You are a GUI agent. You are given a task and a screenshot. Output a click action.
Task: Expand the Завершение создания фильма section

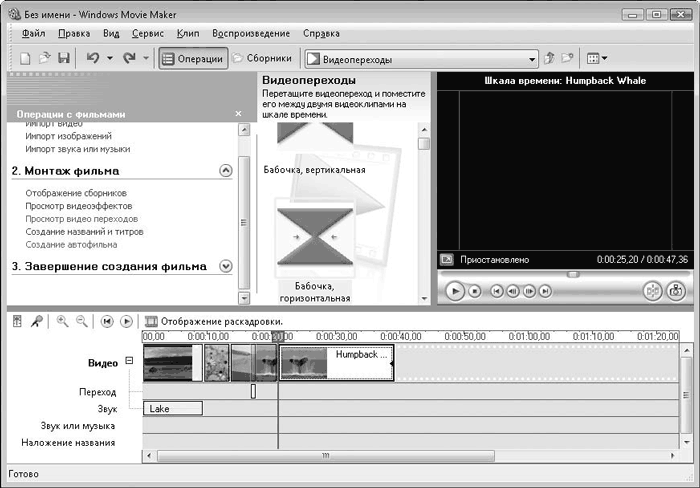pos(225,266)
